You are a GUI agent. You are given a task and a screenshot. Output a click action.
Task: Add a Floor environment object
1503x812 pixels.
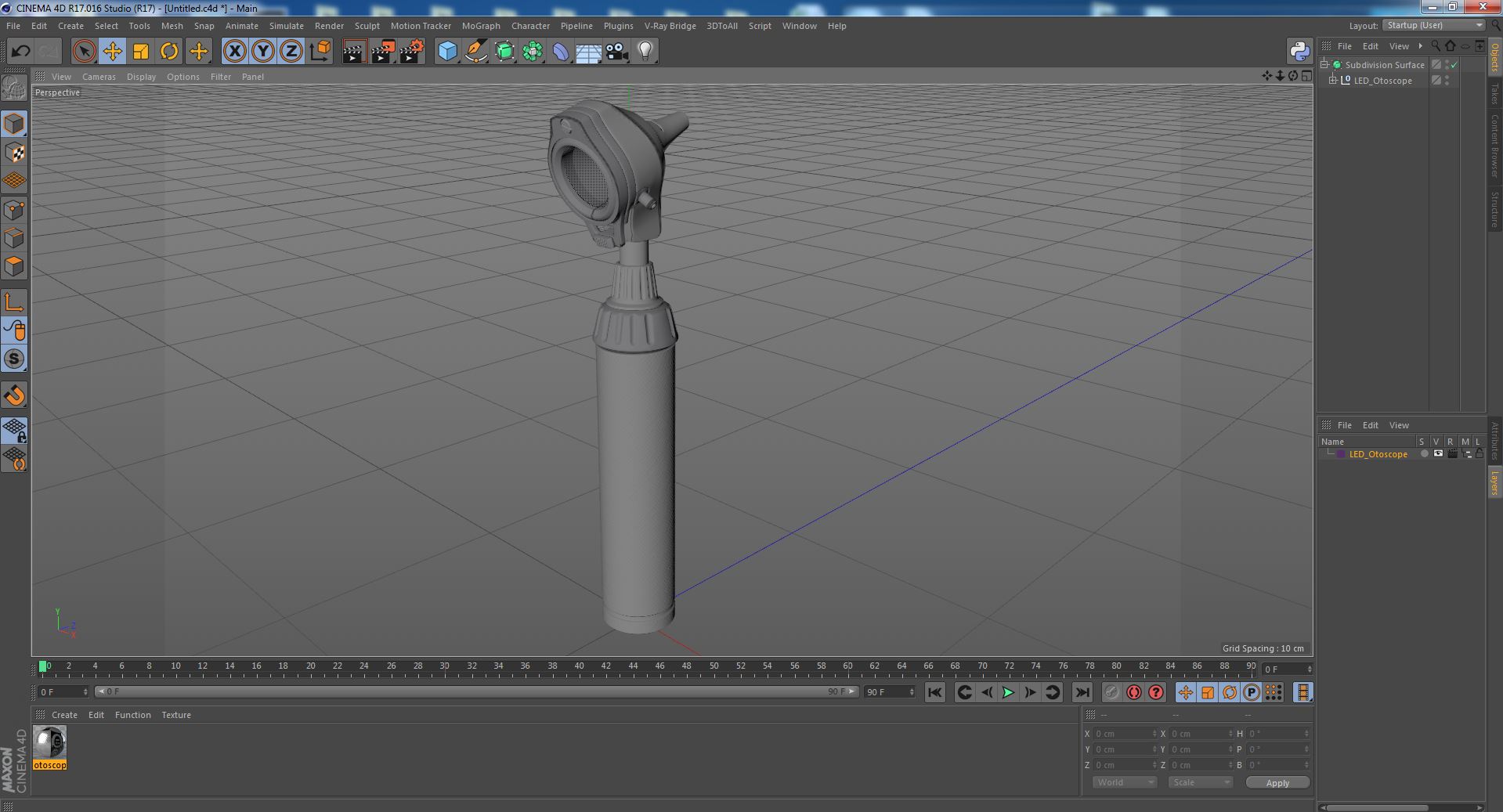pos(588,52)
